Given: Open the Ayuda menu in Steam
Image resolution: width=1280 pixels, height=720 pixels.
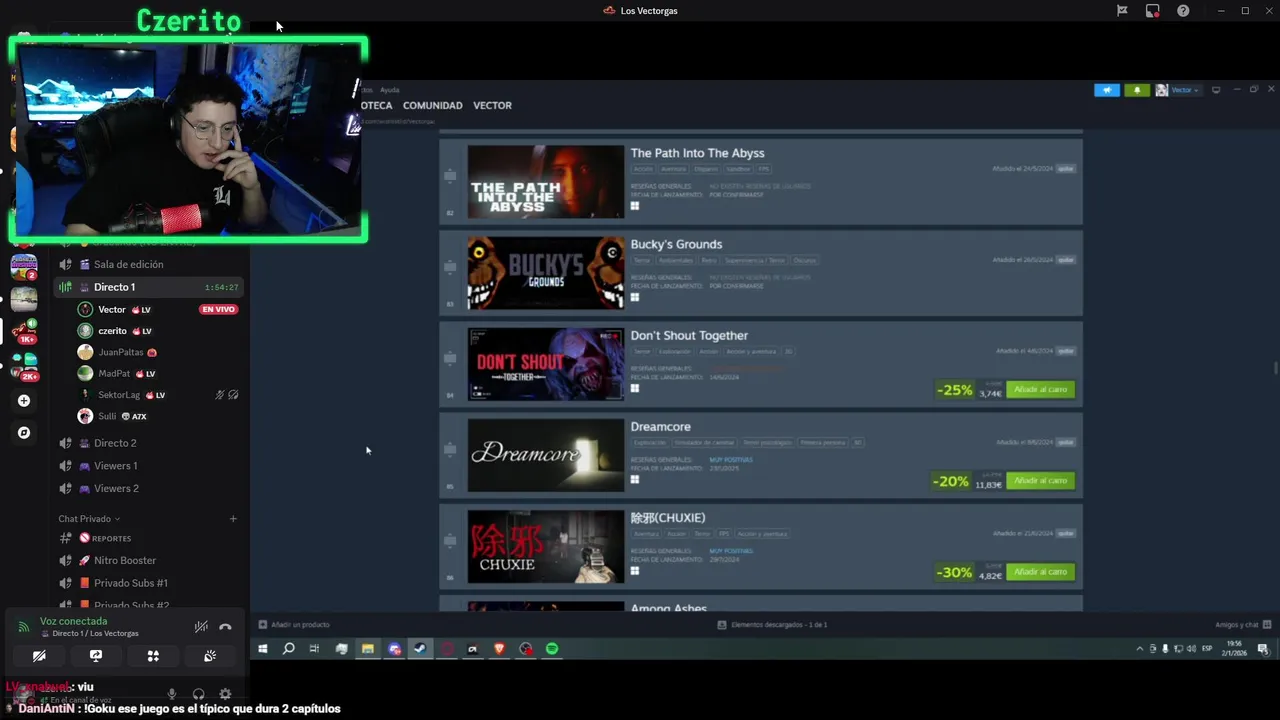Looking at the screenshot, I should (x=390, y=90).
